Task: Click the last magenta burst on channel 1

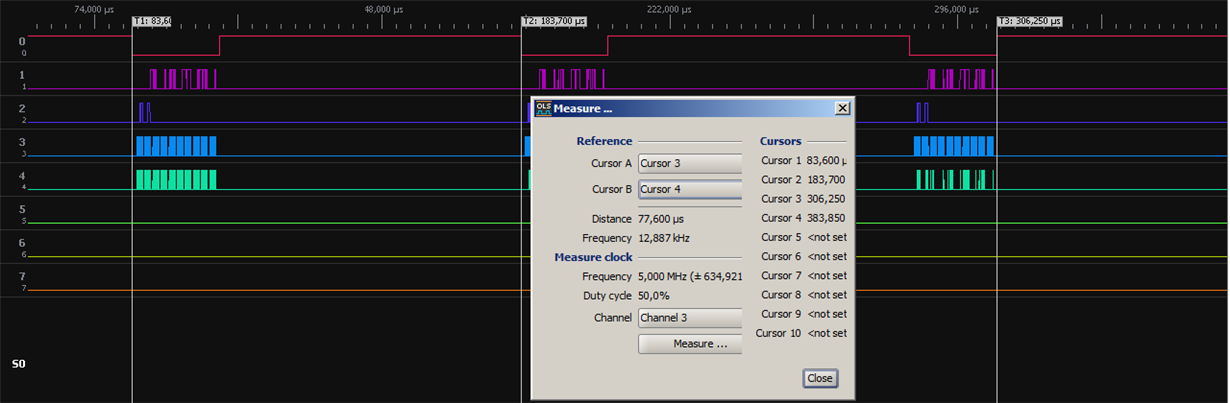Action: (x=961, y=79)
